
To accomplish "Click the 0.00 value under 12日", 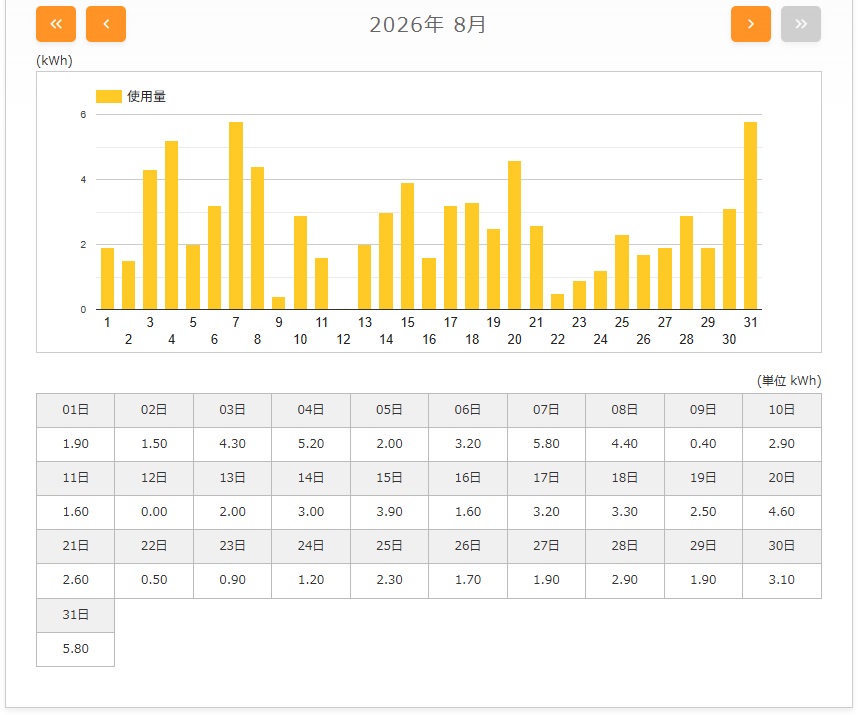I will click(154, 511).
